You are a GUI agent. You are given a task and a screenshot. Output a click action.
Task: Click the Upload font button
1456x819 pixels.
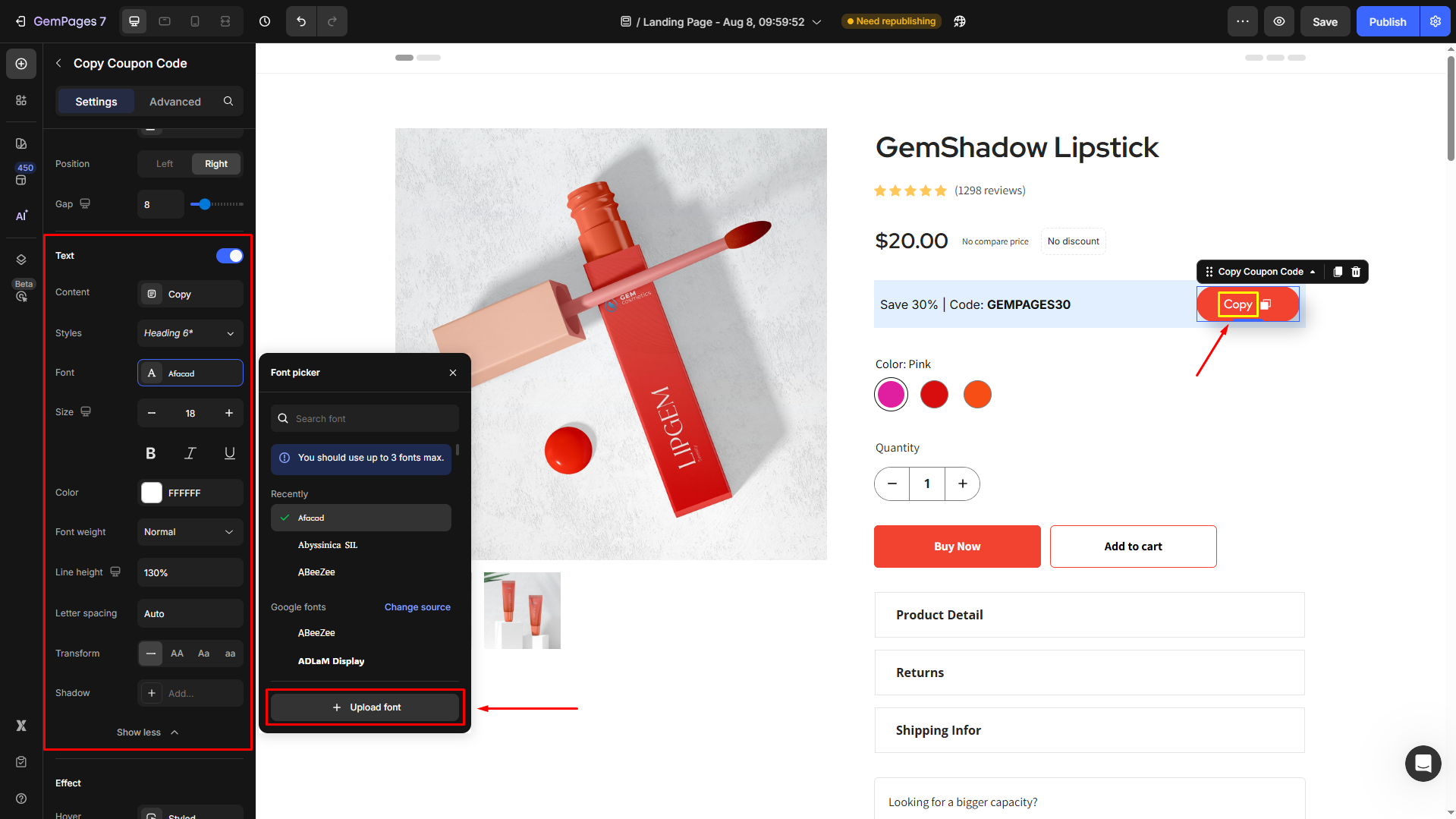(365, 707)
